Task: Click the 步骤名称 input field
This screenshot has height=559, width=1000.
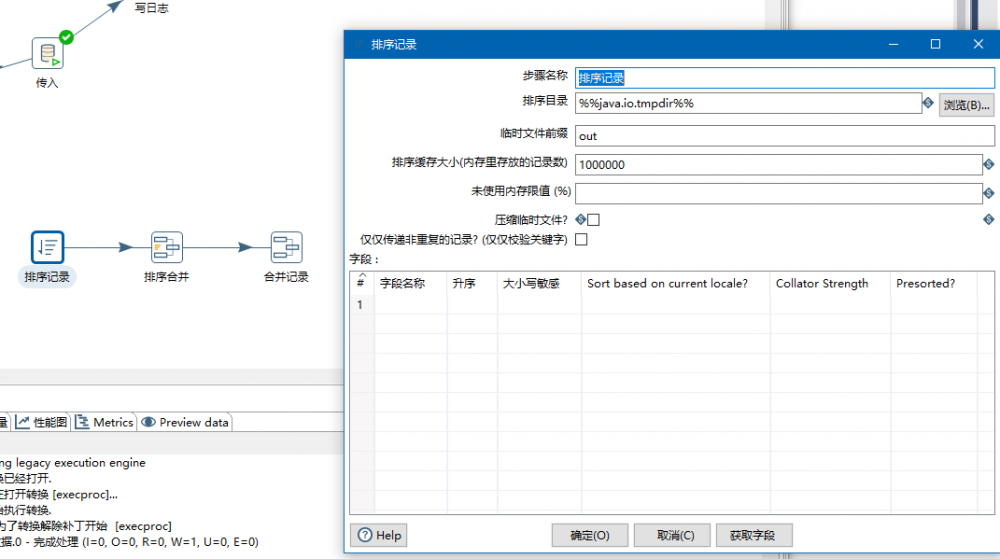Action: [784, 78]
